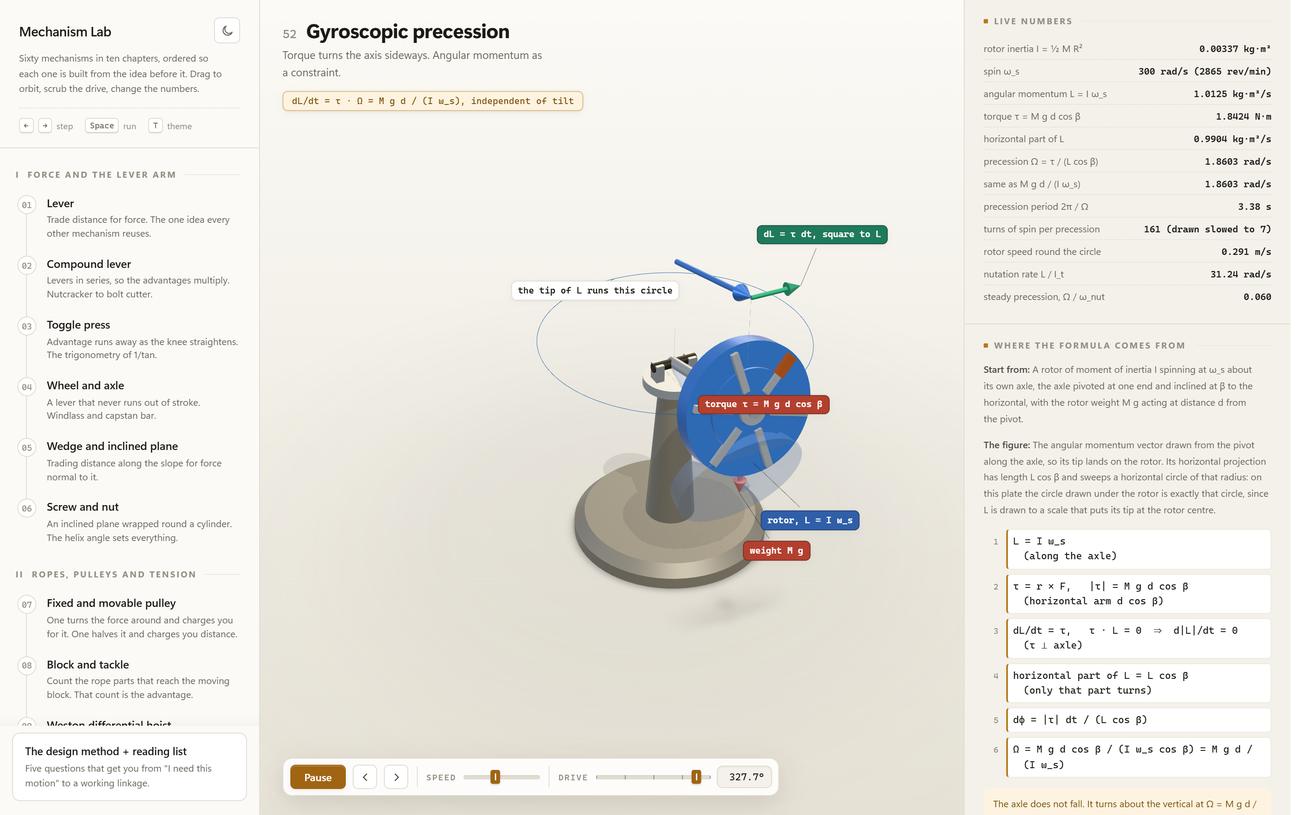Click the 'WHERE THE FORMULA COMES FROM' heading
The height and width of the screenshot is (815, 1300).
pyautogui.click(x=1089, y=346)
